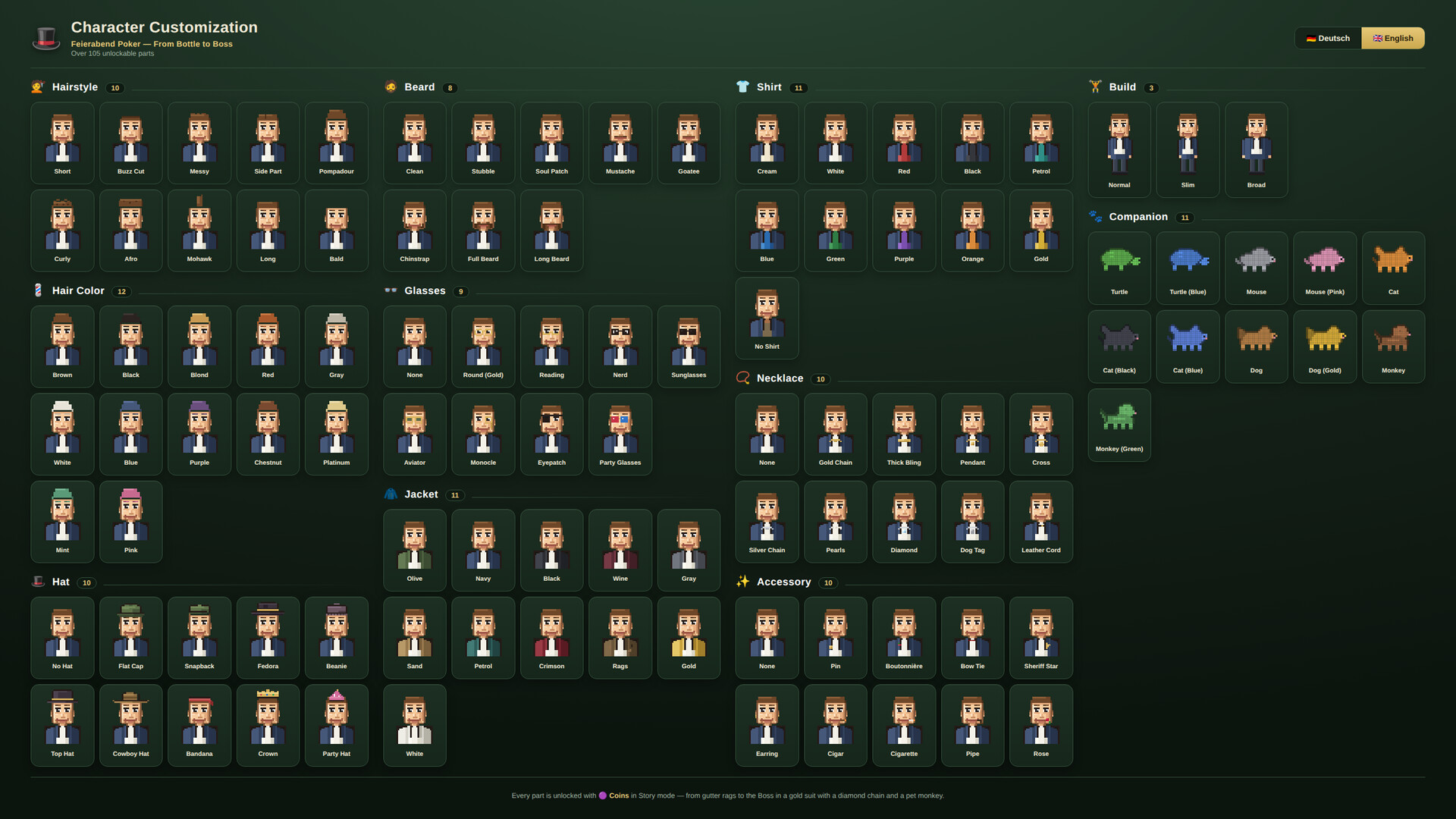This screenshot has height=819, width=1456.
Task: Choose the Rags jacket
Action: pos(620,638)
